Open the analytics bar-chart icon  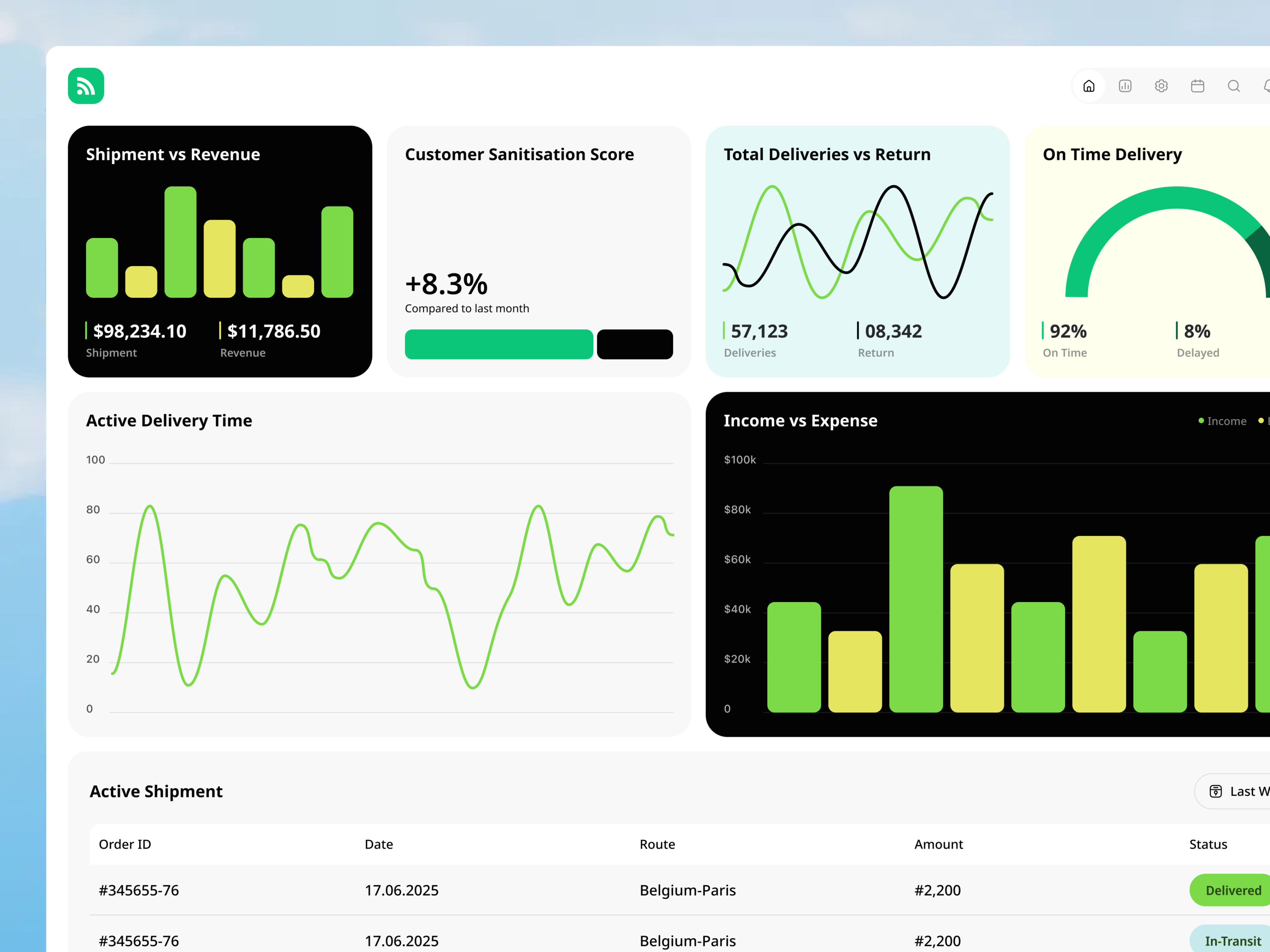click(x=1125, y=86)
